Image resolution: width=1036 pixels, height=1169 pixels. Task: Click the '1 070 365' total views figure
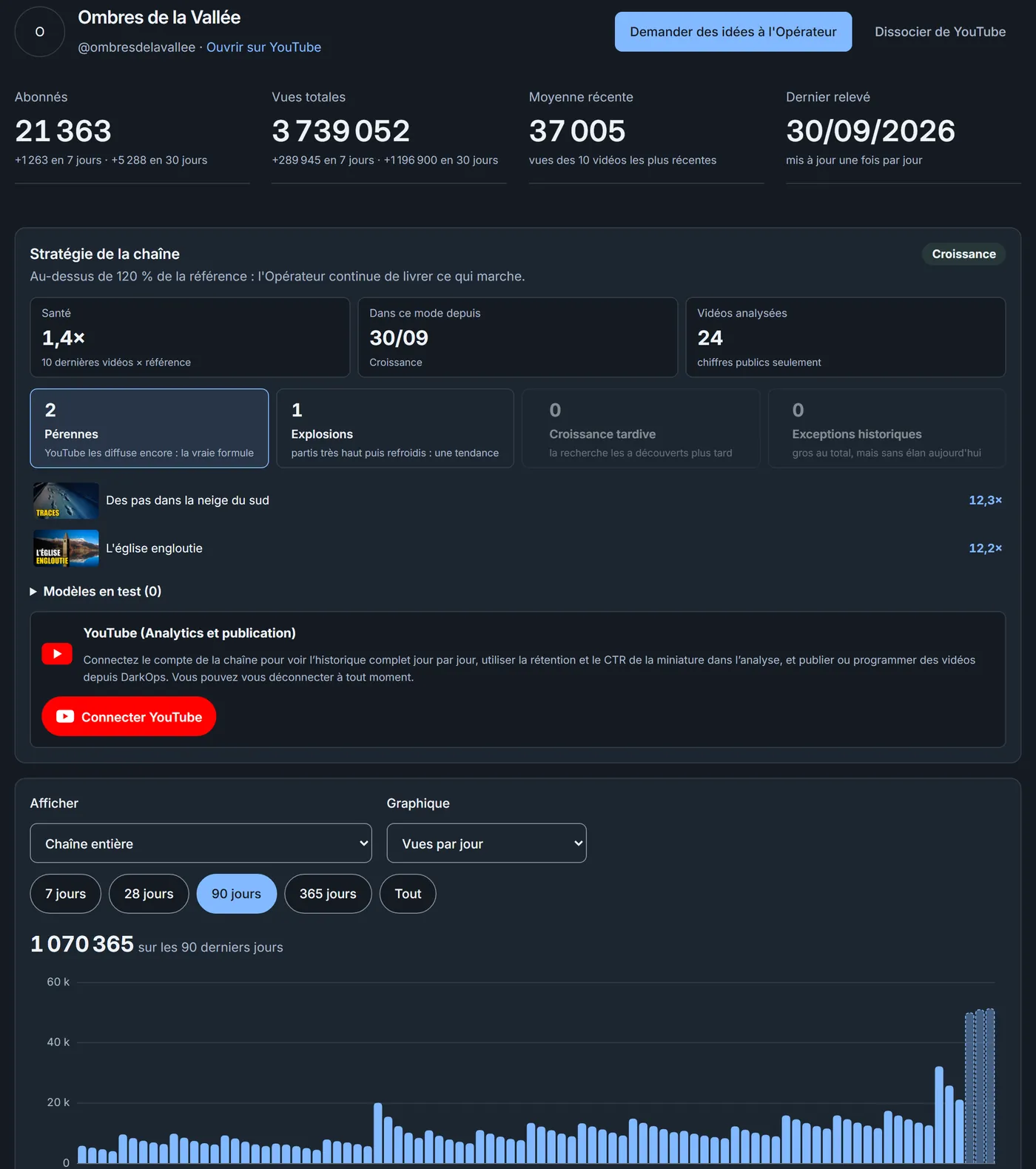click(x=82, y=944)
